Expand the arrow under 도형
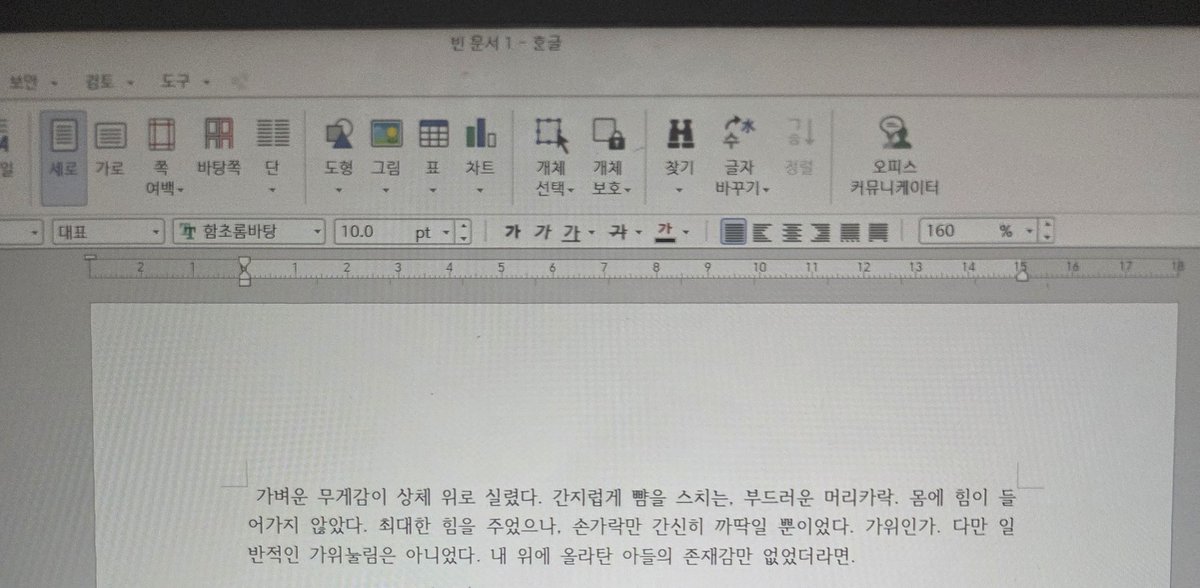1200x588 pixels. [339, 189]
